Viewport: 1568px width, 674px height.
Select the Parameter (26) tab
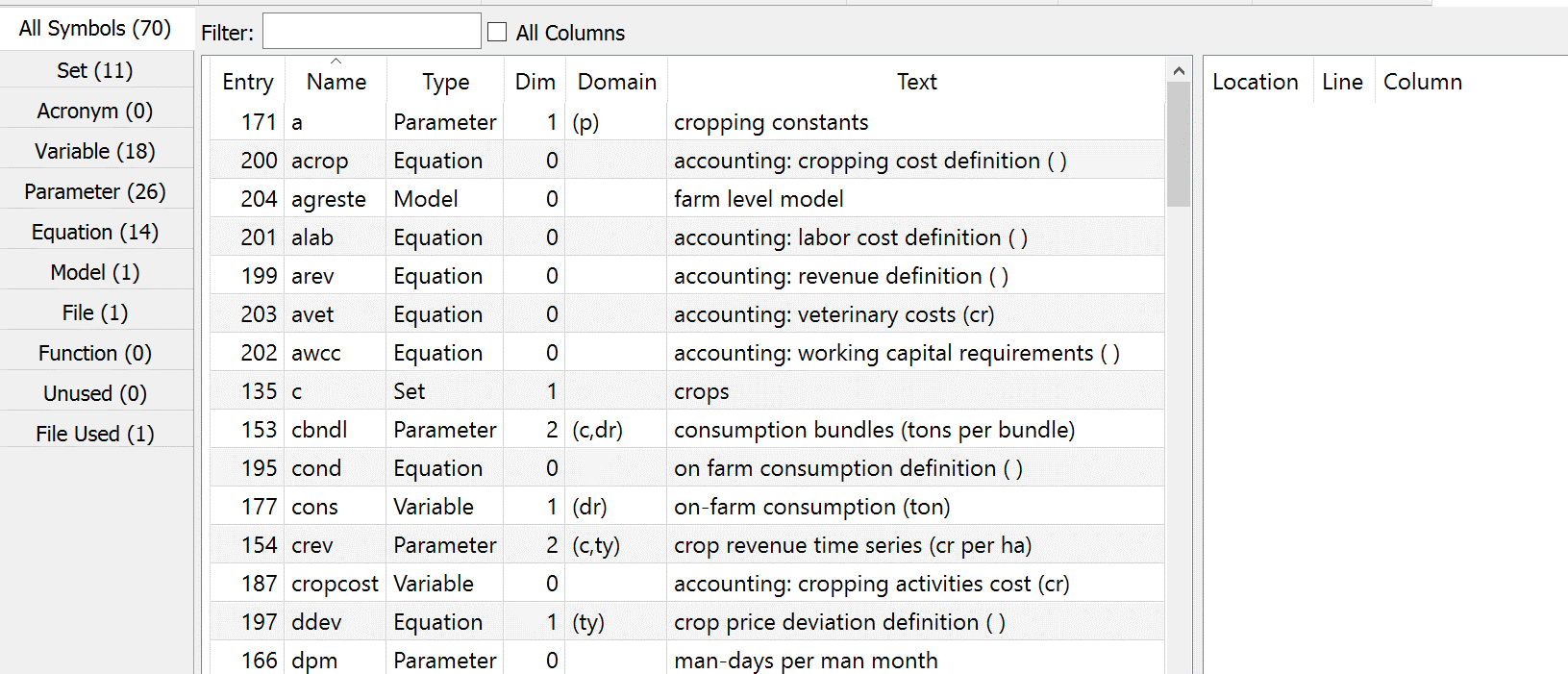(95, 191)
